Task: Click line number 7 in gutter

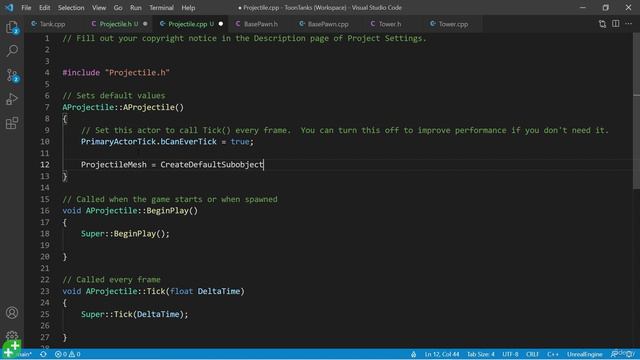Action: [47, 107]
